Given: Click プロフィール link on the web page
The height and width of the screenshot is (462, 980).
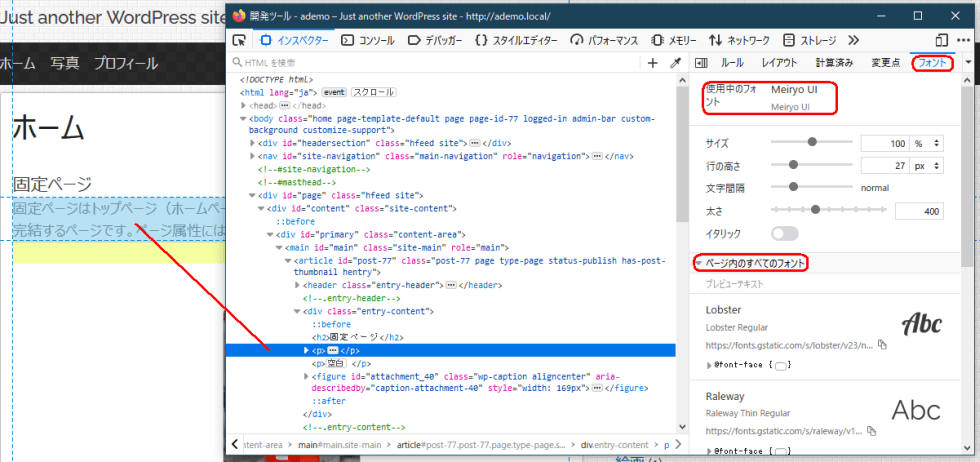Looking at the screenshot, I should 126,63.
